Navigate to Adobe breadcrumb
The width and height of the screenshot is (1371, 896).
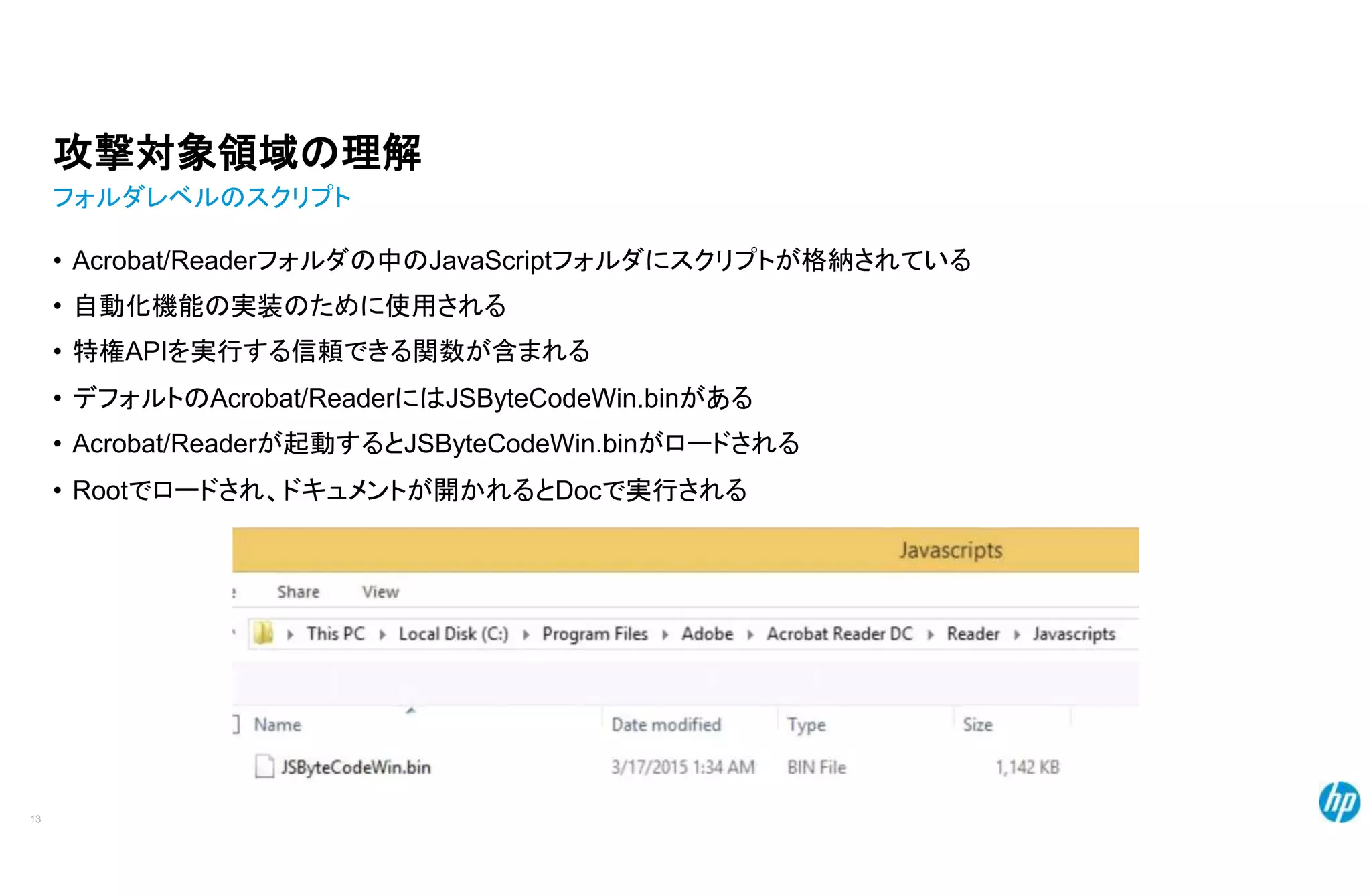pos(707,634)
